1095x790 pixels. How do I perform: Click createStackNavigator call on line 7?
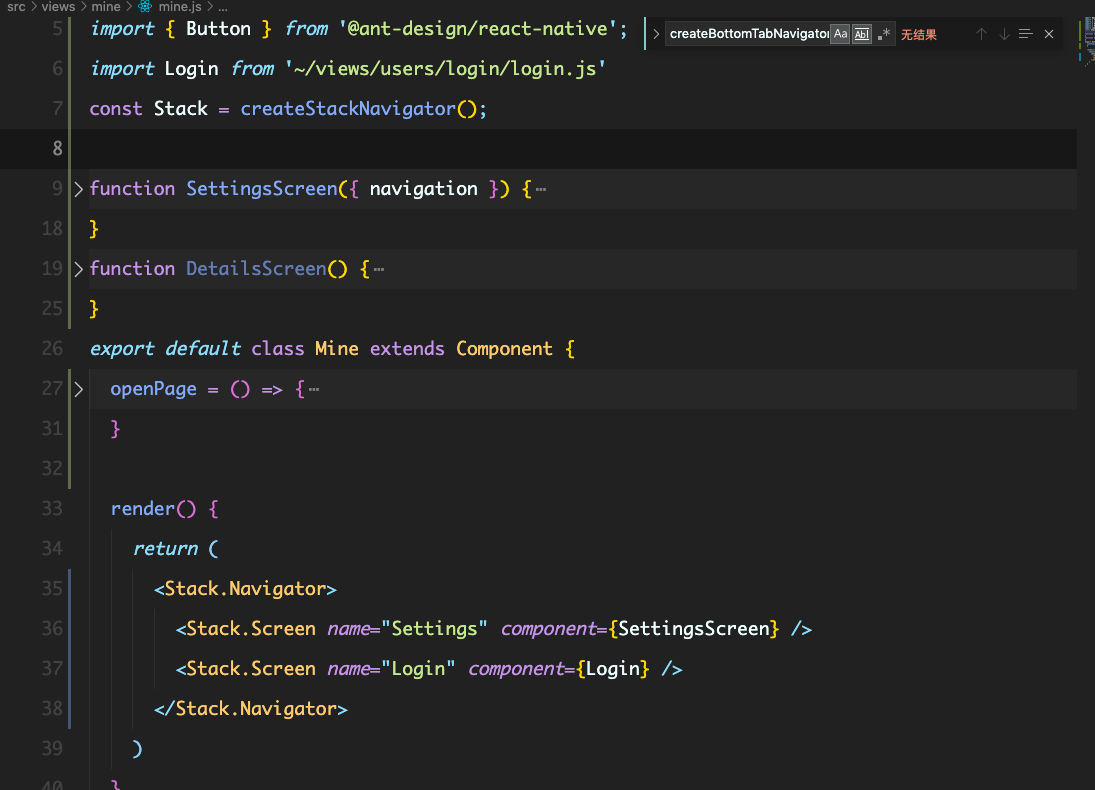click(348, 109)
